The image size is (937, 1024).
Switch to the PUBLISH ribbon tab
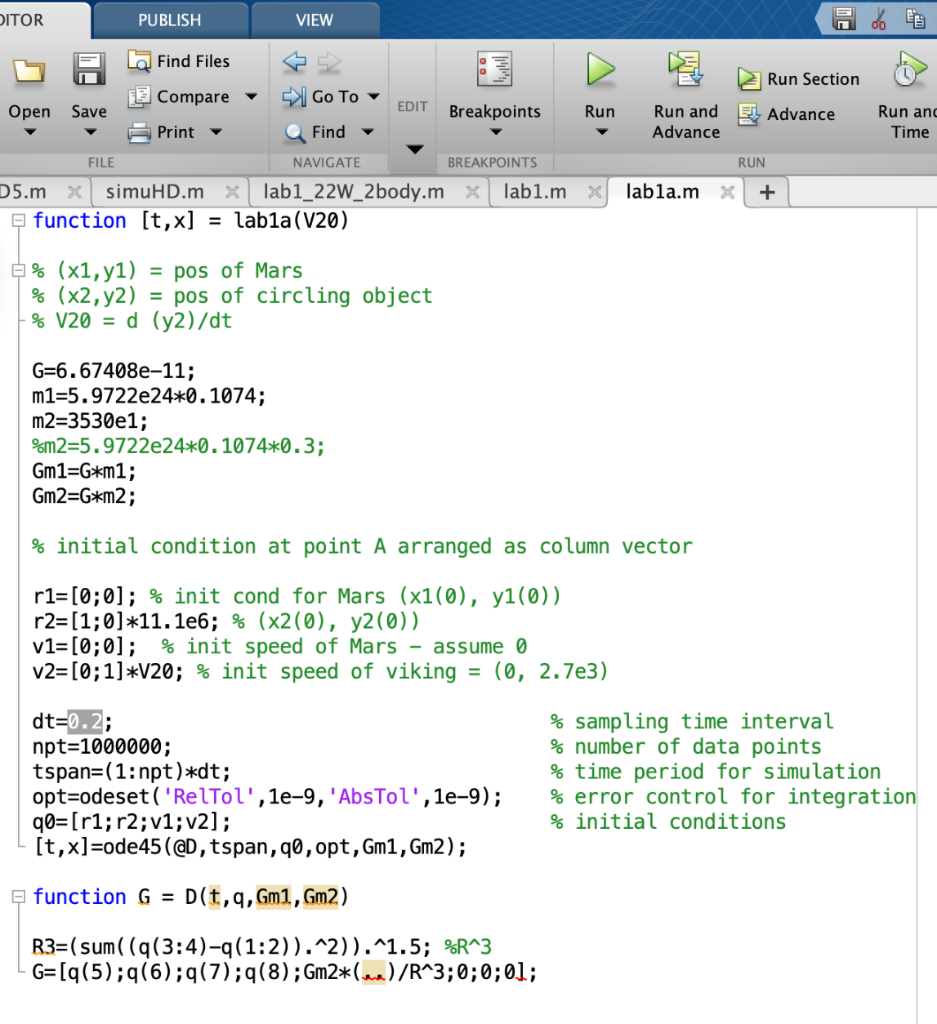coord(169,18)
